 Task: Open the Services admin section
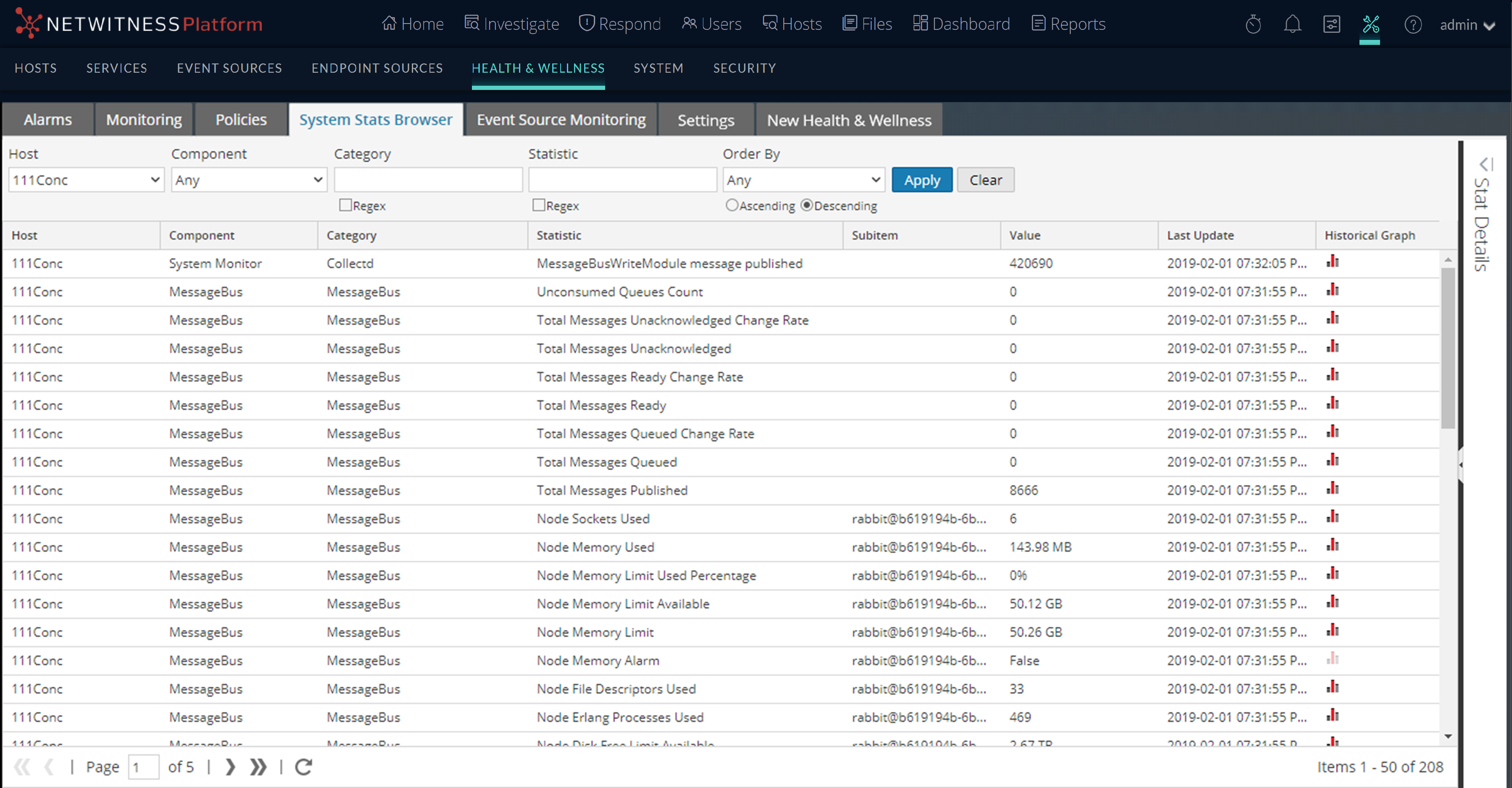(117, 68)
